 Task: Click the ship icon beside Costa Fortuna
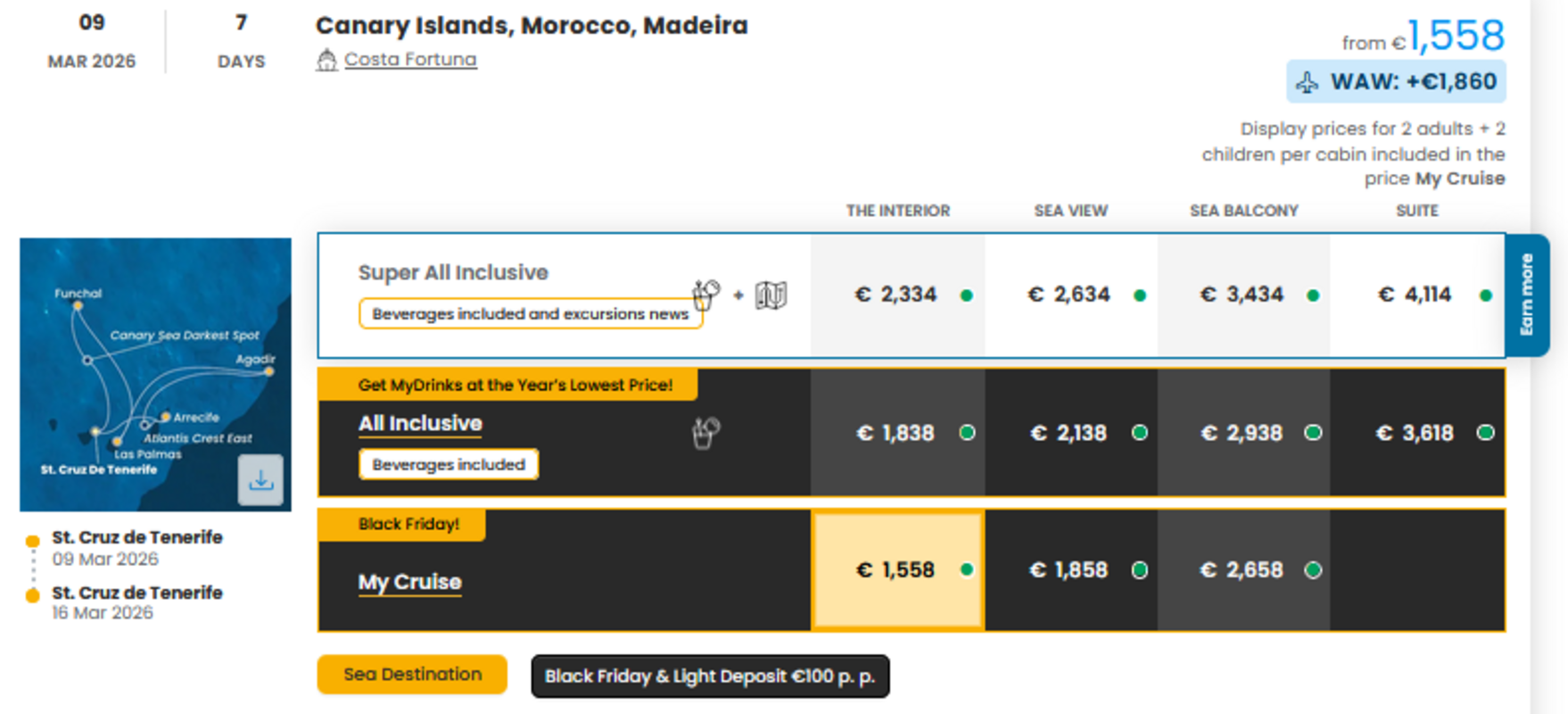(326, 60)
